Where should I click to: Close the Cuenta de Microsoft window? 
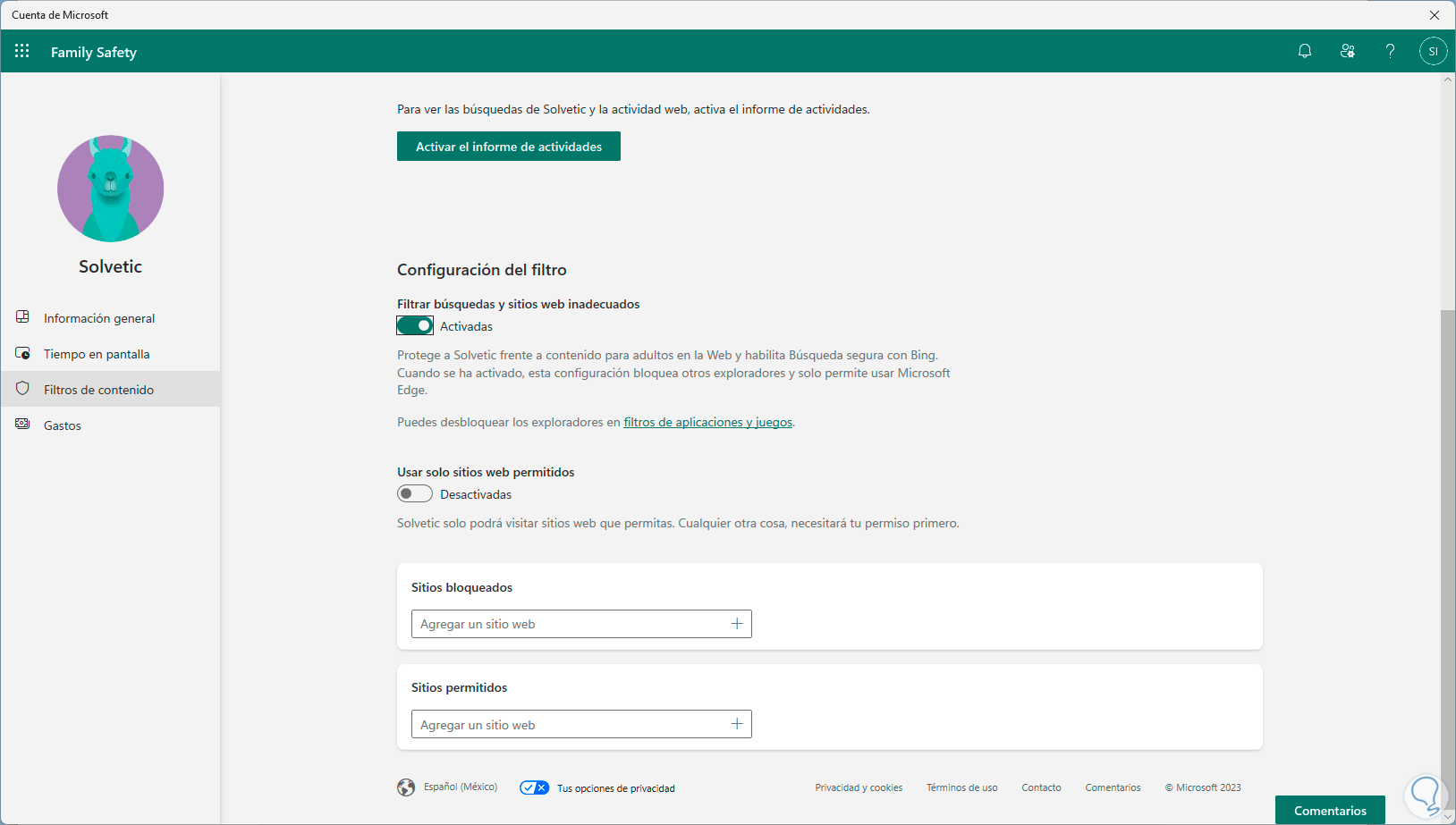click(x=1435, y=15)
